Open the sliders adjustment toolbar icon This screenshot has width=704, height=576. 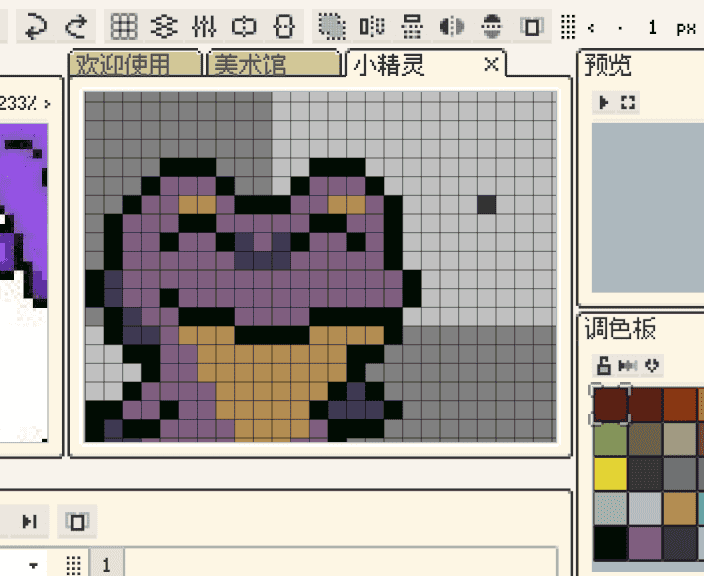pyautogui.click(x=204, y=26)
